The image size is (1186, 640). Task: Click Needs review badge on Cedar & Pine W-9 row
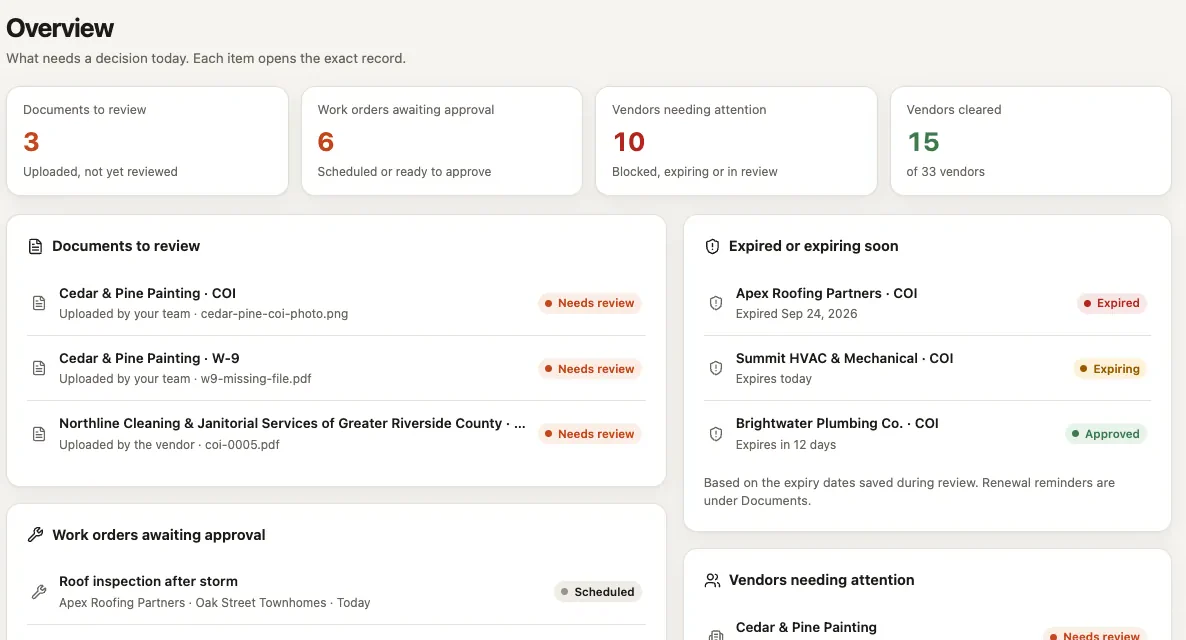click(x=589, y=368)
